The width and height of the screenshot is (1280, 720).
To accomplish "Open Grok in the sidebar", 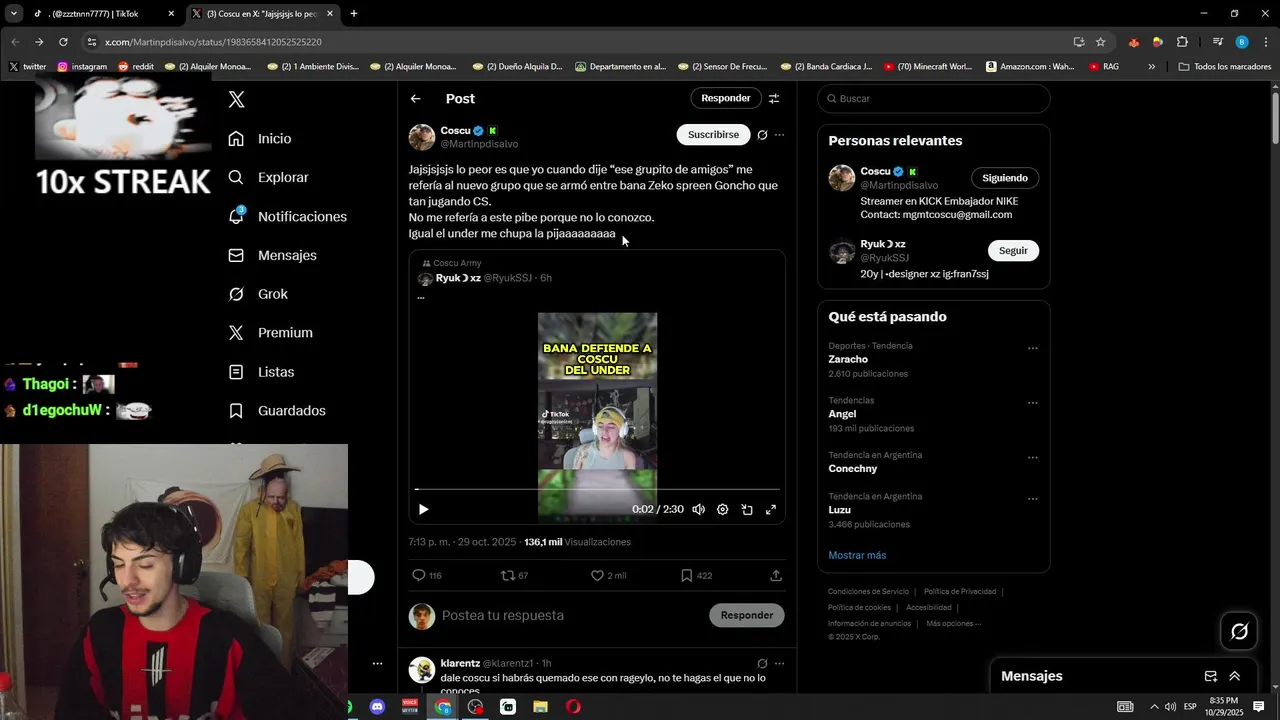I will [258, 294].
